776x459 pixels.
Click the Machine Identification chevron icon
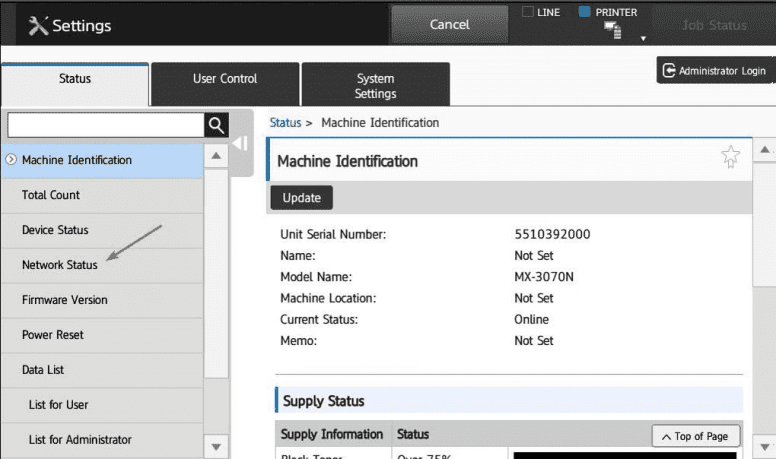pyautogui.click(x=11, y=160)
